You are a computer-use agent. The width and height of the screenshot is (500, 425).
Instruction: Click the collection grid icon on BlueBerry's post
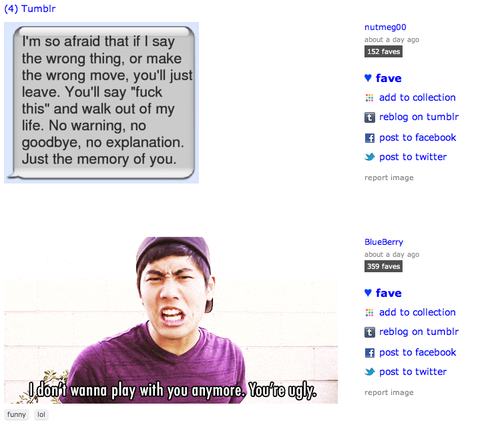[369, 313]
